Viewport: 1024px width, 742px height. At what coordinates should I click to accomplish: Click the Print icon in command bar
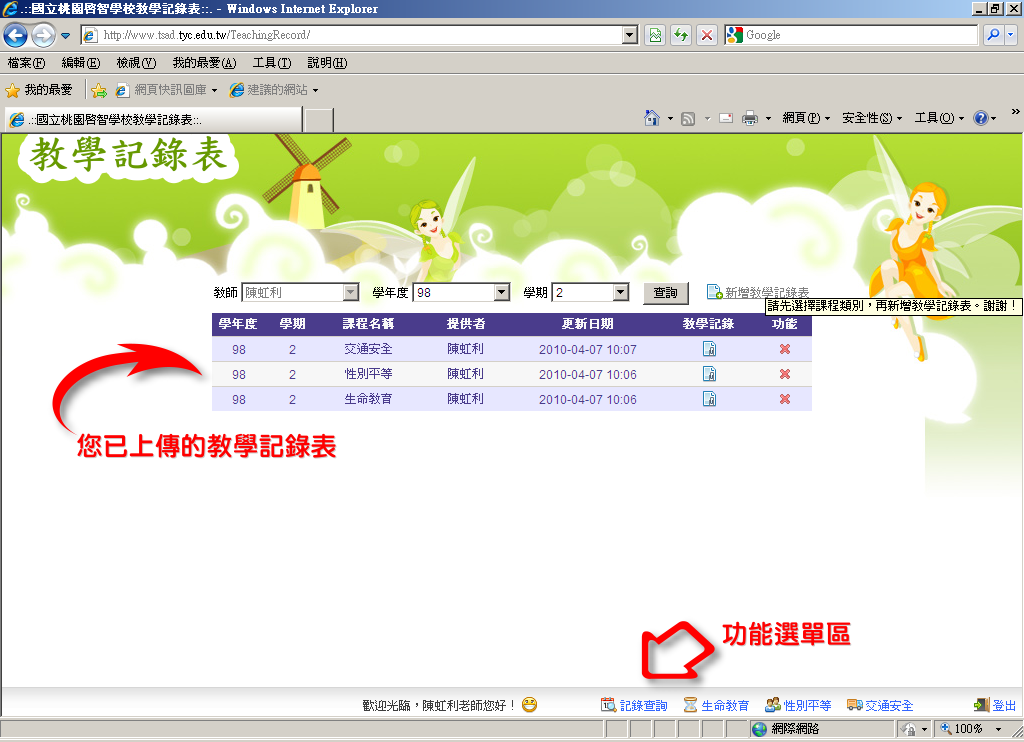[x=750, y=118]
